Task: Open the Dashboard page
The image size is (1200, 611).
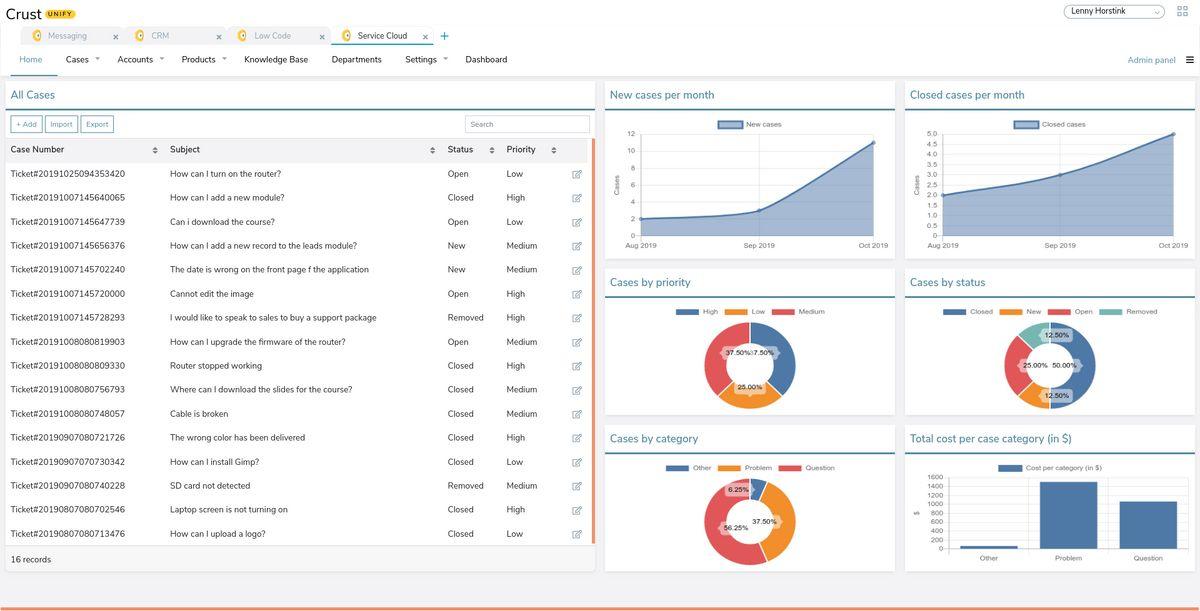Action: pos(486,60)
